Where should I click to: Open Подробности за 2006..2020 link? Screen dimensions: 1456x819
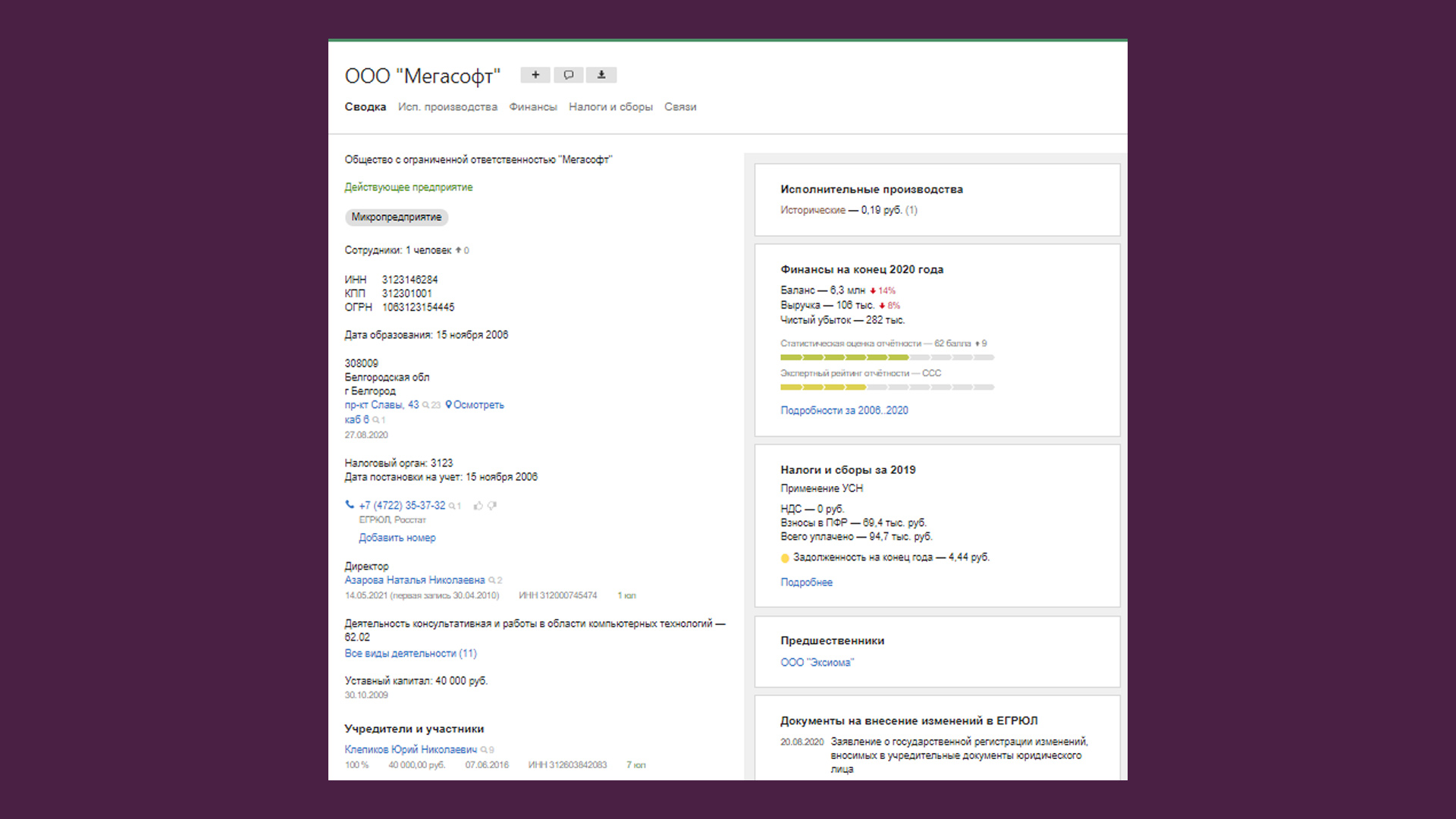coord(844,410)
